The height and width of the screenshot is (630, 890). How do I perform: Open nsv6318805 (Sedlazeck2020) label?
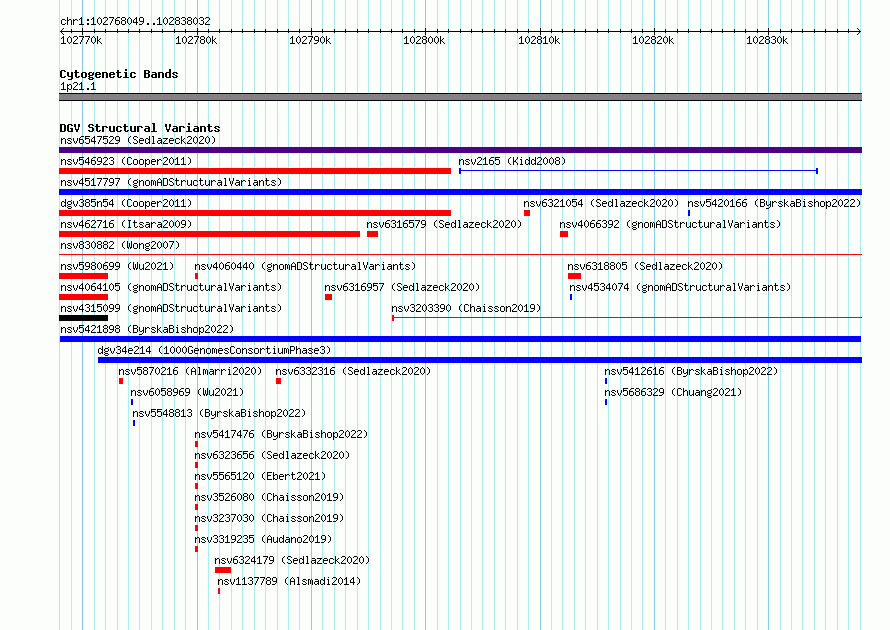[645, 266]
